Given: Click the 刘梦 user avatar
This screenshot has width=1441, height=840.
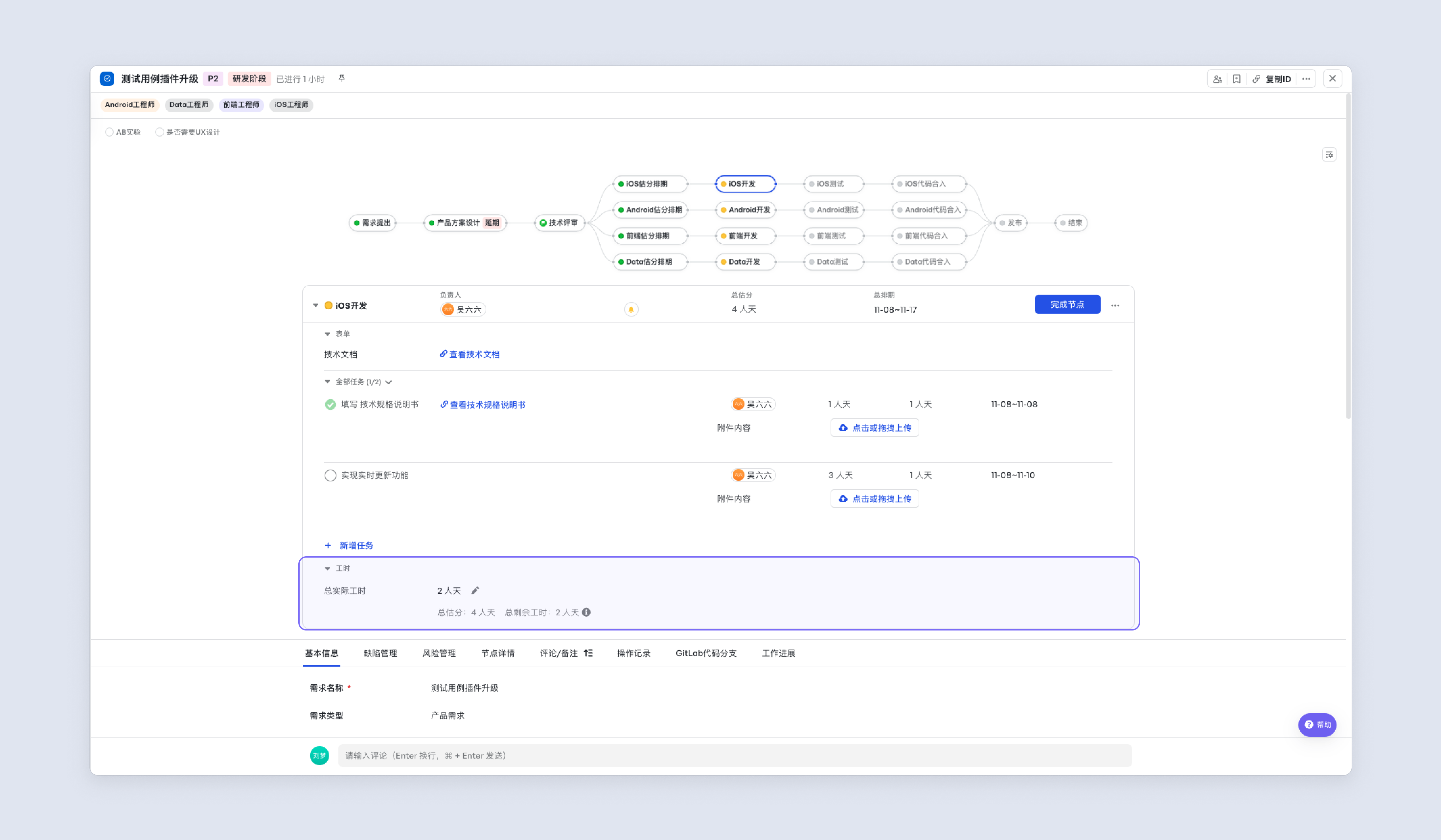Looking at the screenshot, I should point(319,755).
